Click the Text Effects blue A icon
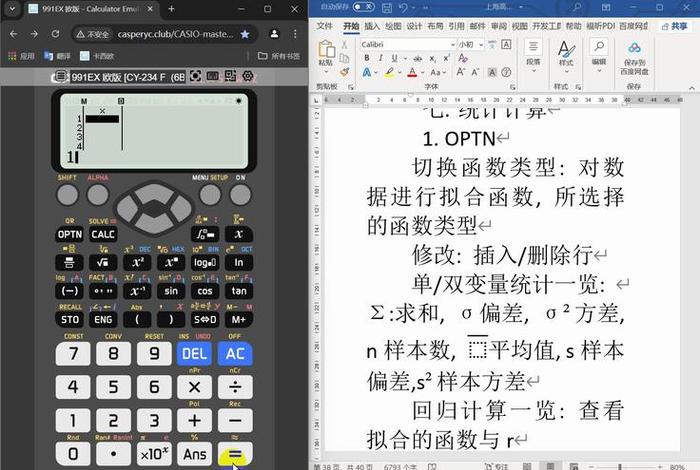This screenshot has width=700, height=470. tap(367, 72)
